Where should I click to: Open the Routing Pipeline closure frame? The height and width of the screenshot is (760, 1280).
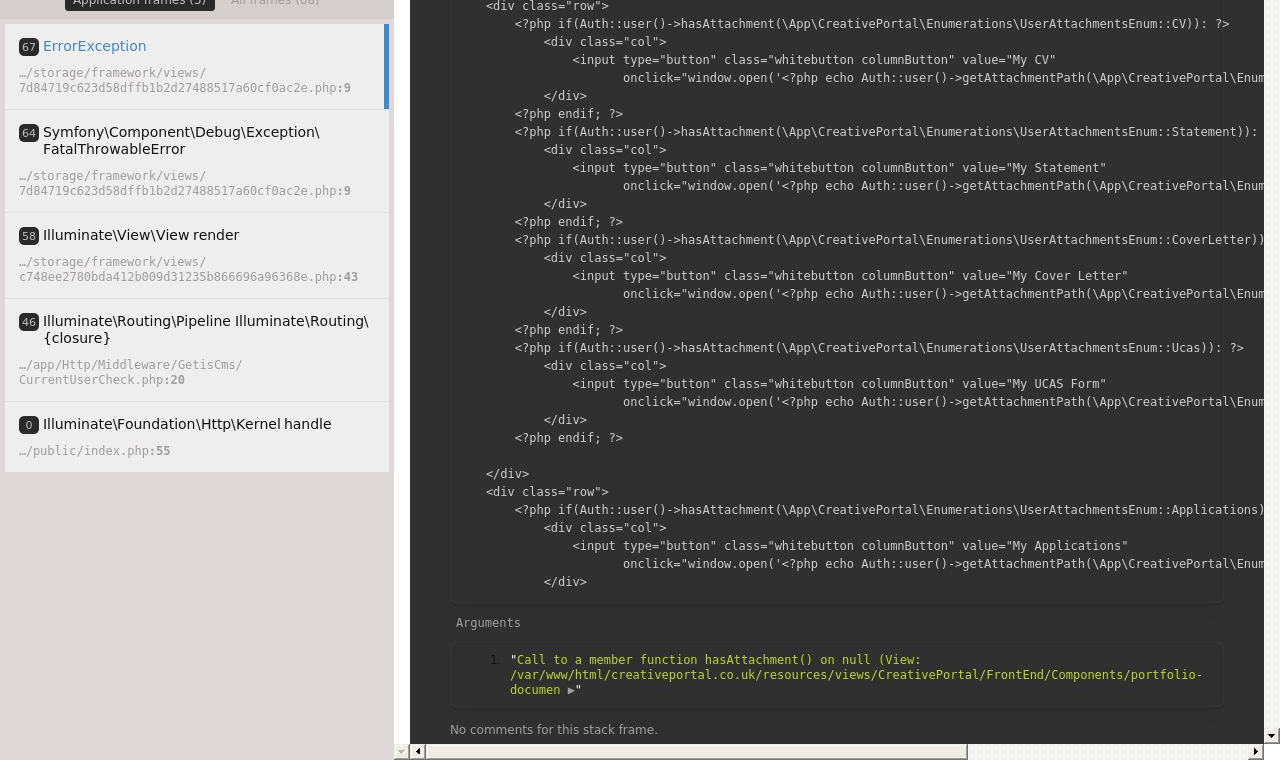tap(205, 329)
